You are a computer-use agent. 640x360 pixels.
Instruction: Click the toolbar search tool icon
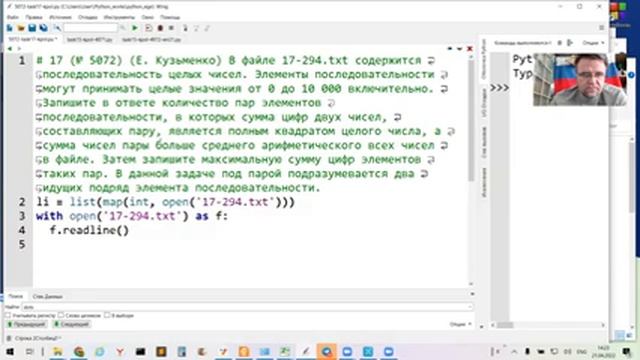(x=57, y=28)
